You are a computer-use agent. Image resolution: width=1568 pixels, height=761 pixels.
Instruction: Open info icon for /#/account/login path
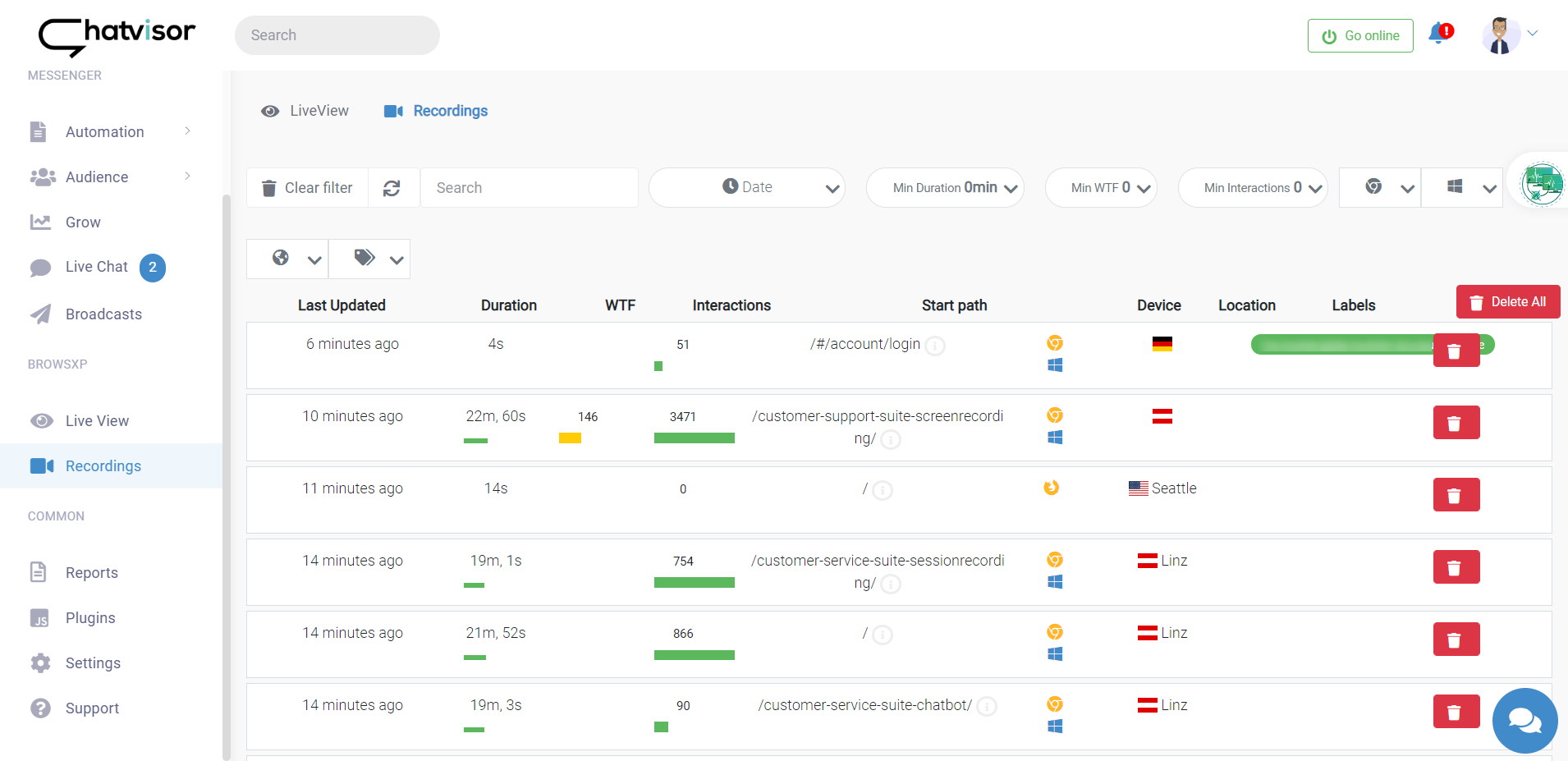tap(935, 346)
